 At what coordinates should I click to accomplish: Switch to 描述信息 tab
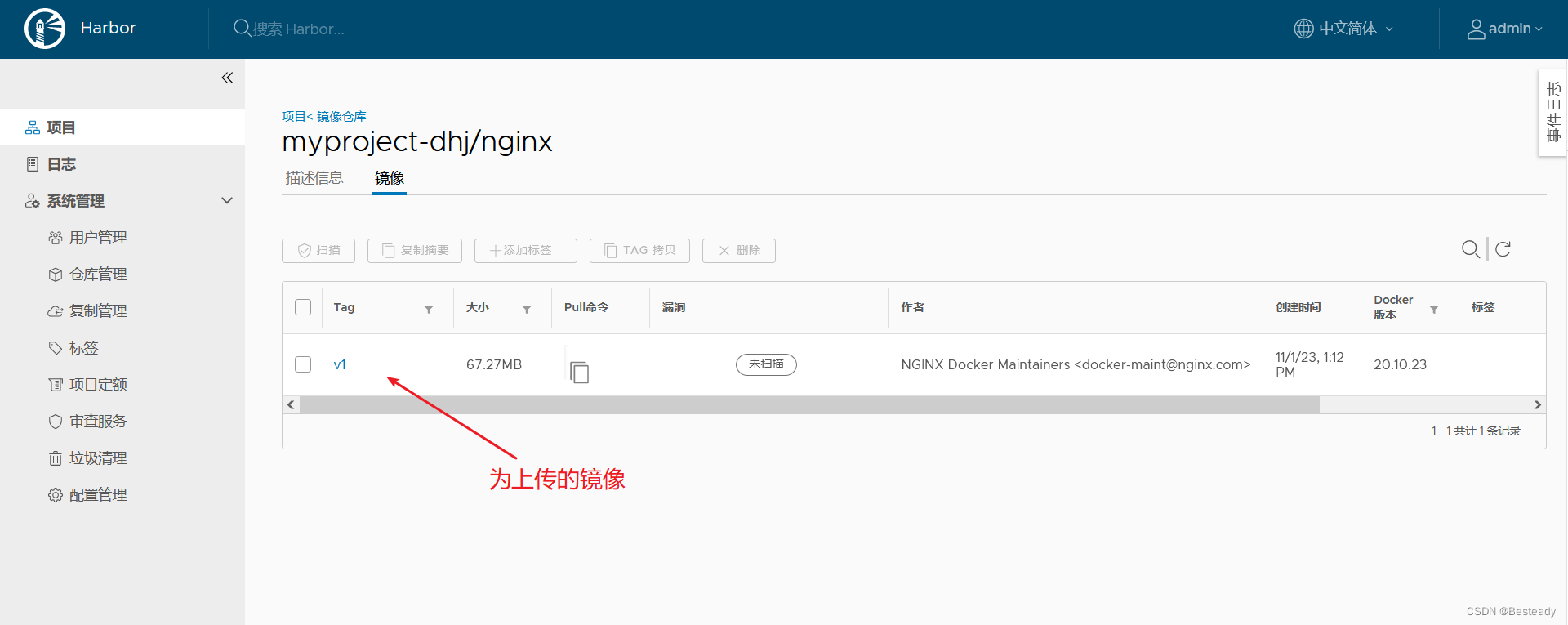click(314, 178)
